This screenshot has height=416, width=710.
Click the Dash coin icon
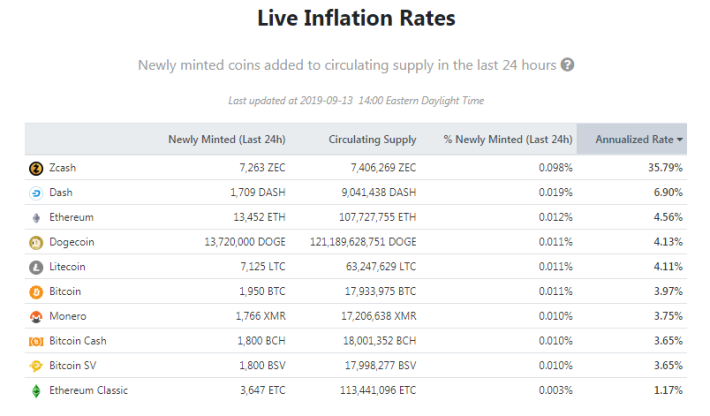(36, 193)
